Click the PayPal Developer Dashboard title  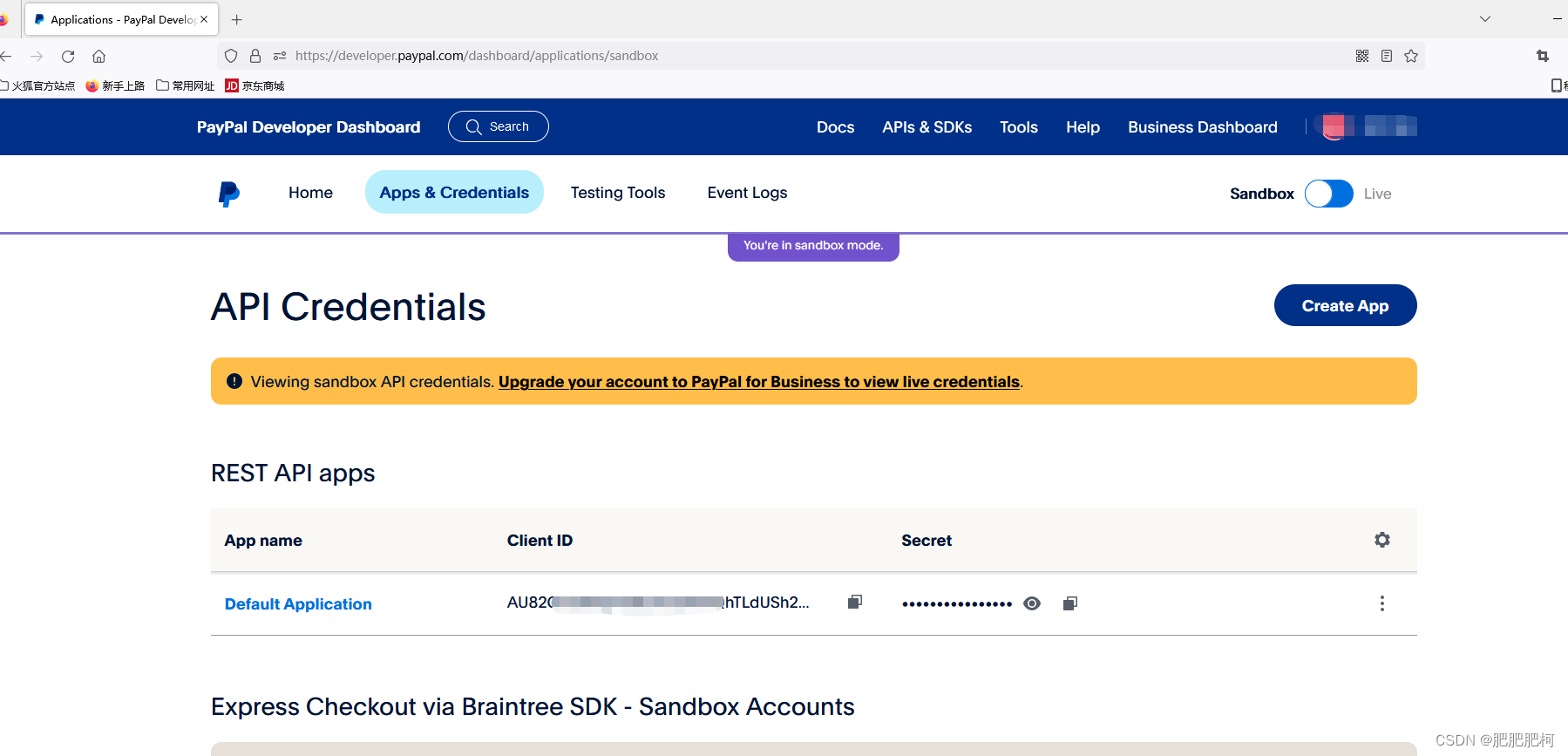coord(309,127)
